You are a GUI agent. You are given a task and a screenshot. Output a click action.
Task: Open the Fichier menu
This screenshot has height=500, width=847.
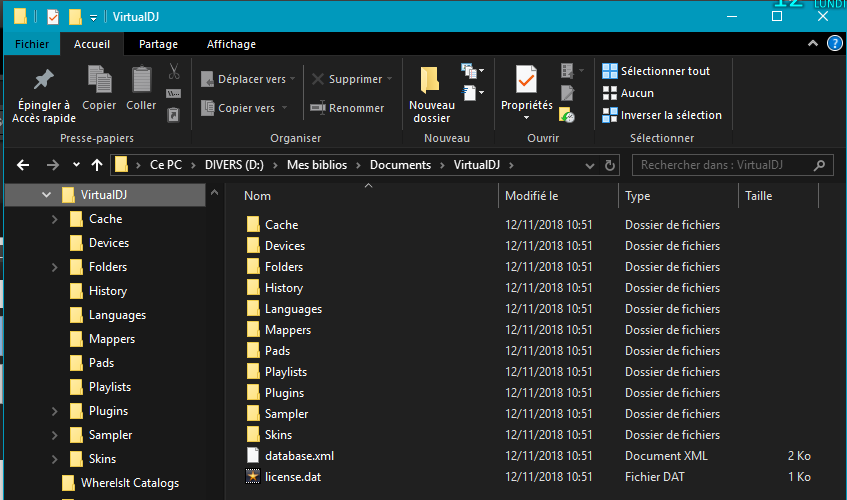32,44
